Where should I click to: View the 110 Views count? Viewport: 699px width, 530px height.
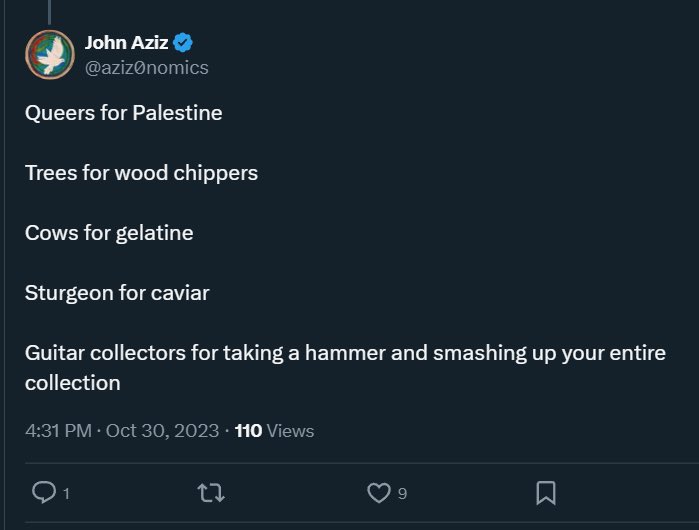pos(274,431)
